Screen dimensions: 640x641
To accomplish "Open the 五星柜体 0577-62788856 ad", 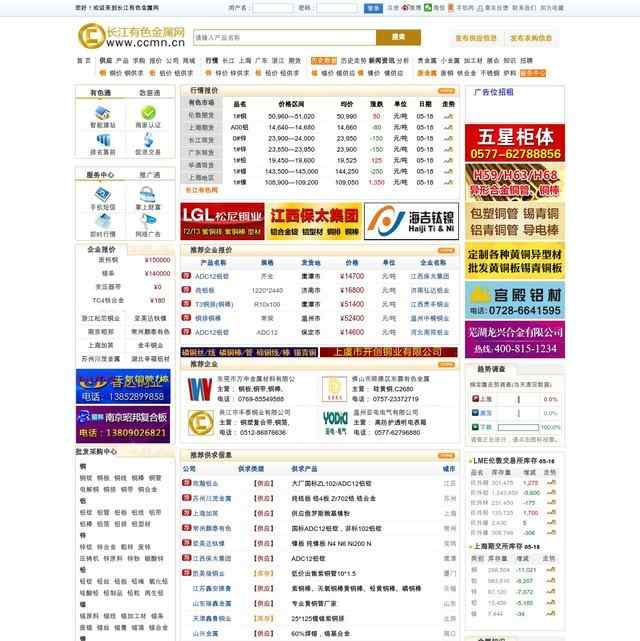I will [515, 143].
